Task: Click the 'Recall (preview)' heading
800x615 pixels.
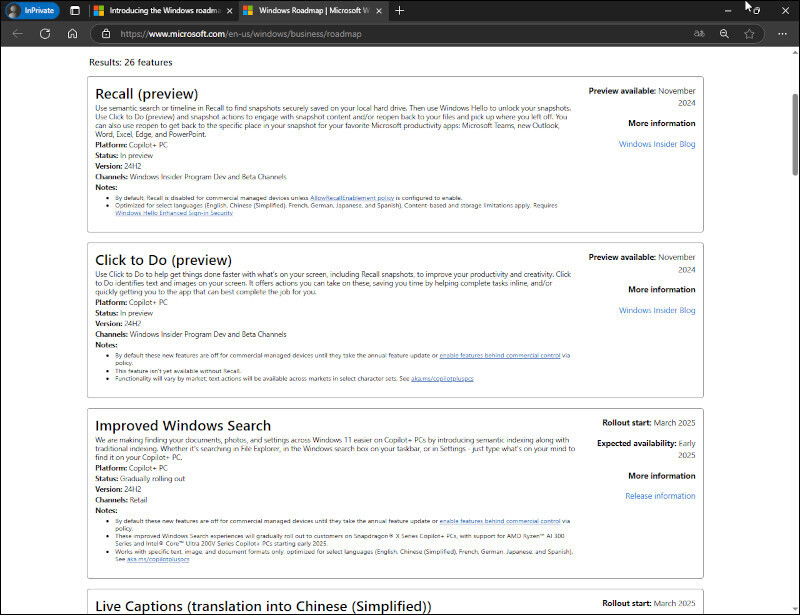Action: click(146, 94)
